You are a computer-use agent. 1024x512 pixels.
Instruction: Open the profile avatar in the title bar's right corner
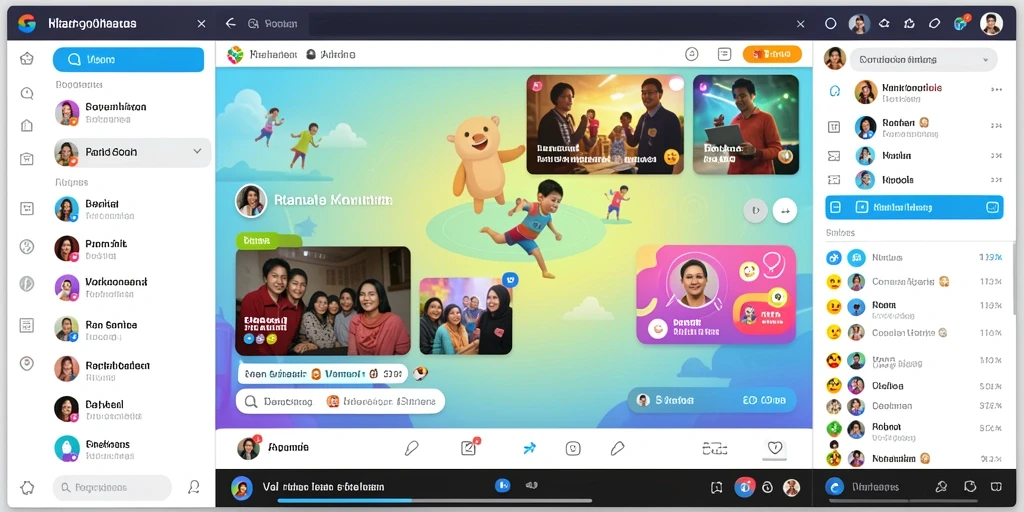click(991, 24)
